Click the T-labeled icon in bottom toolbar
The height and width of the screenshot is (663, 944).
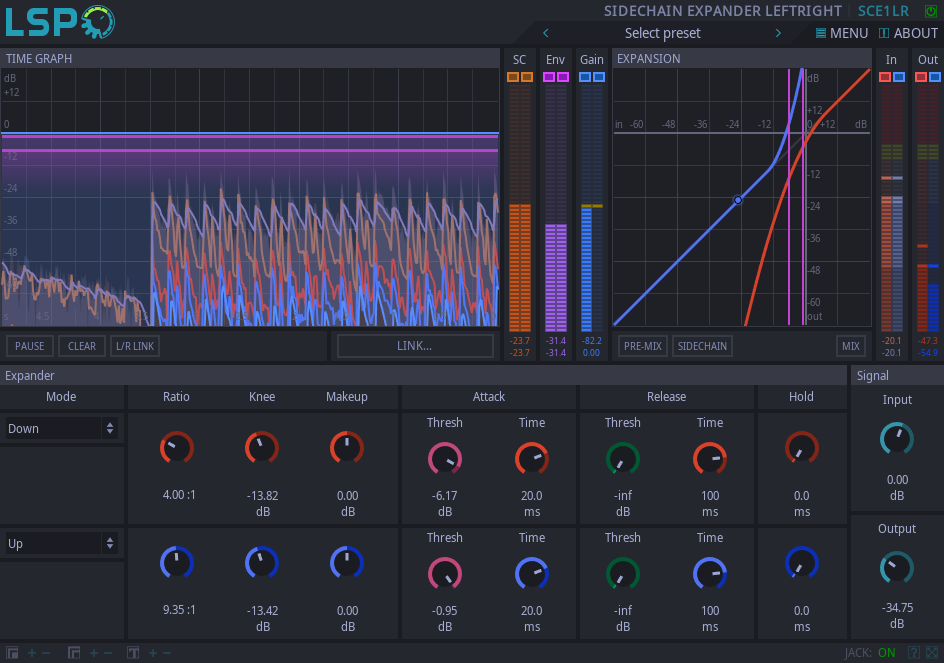coord(132,652)
